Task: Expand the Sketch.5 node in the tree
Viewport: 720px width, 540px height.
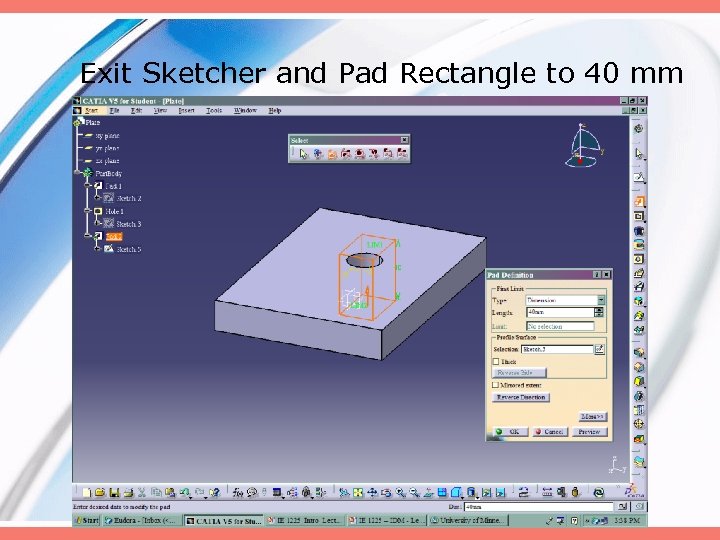Action: click(97, 249)
